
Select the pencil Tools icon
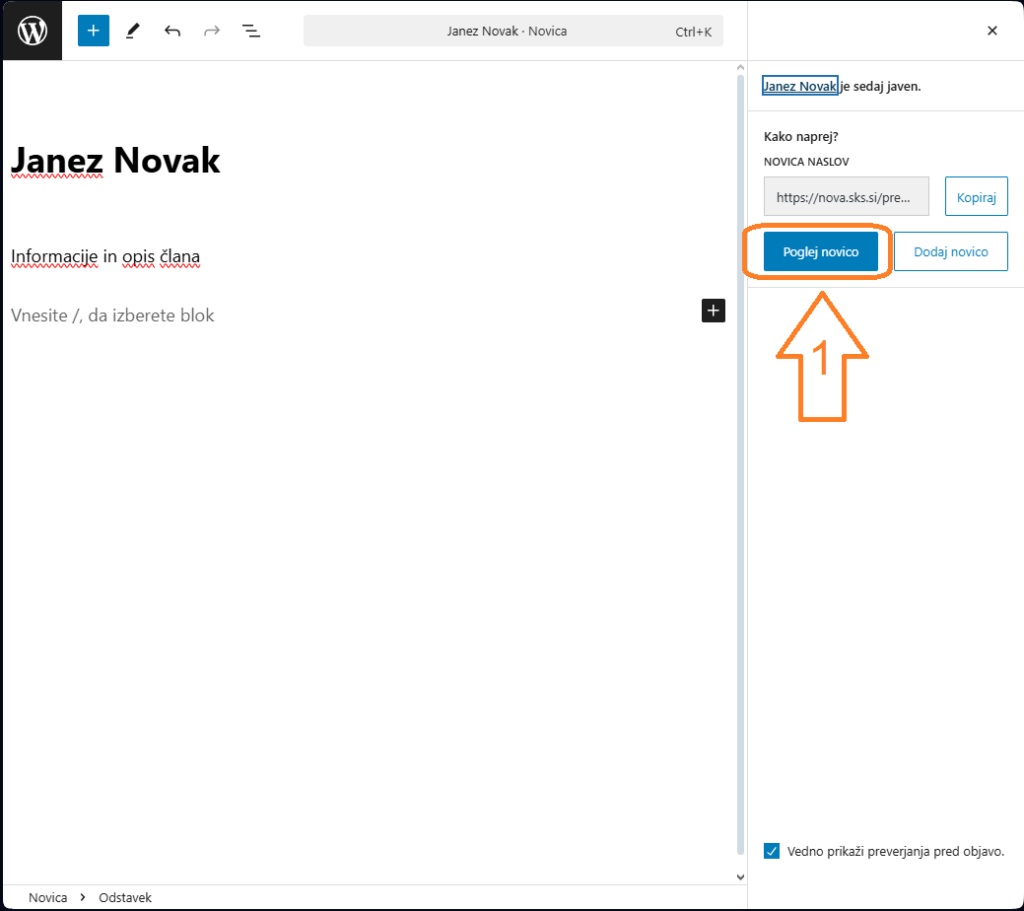pos(133,31)
